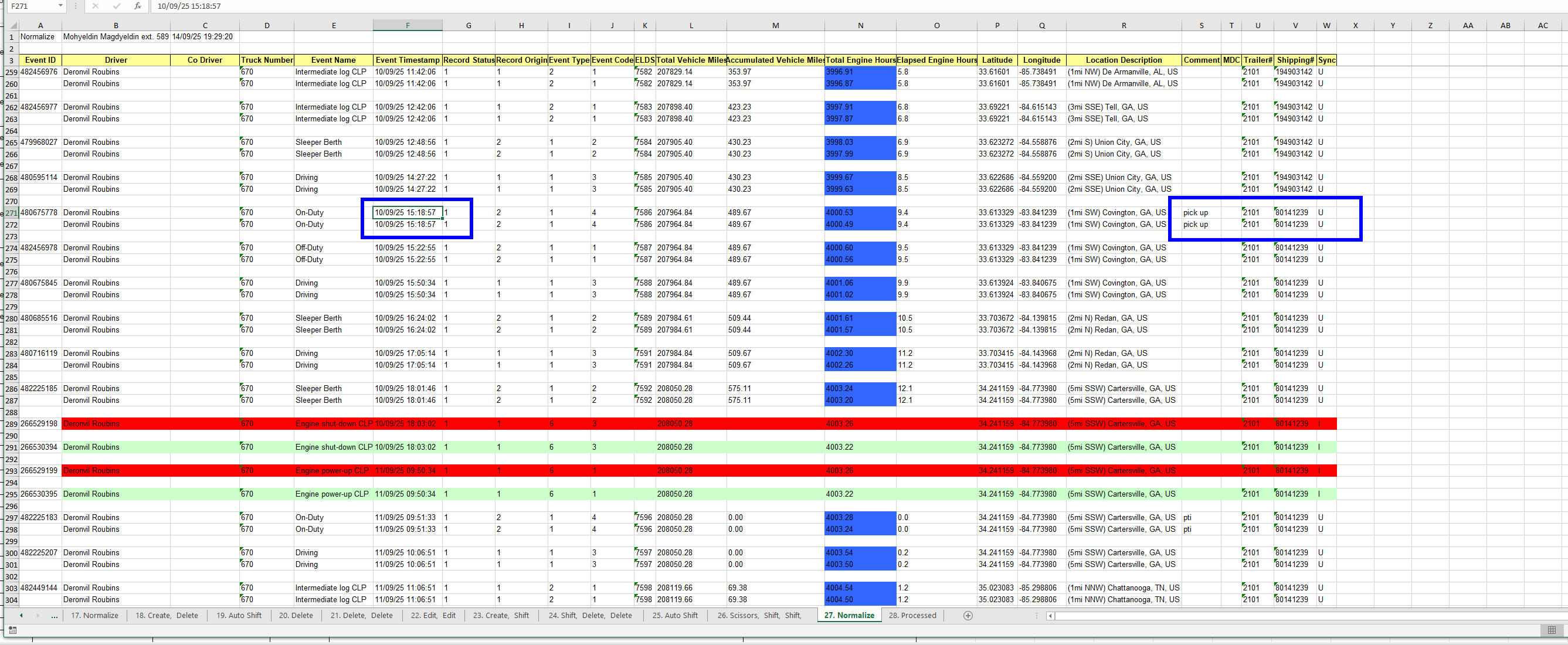Click the Select All corner triangle
Viewport: 1568px width, 645px height.
(x=13, y=26)
